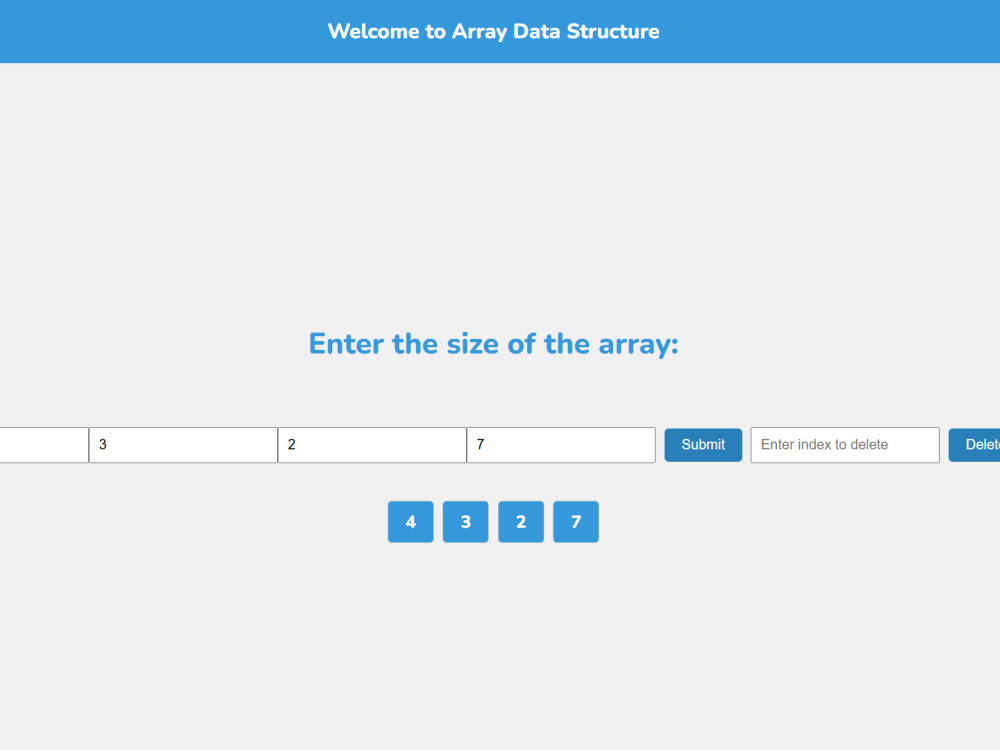The height and width of the screenshot is (750, 1000).
Task: Click the input field containing 3
Action: pyautogui.click(x=183, y=445)
